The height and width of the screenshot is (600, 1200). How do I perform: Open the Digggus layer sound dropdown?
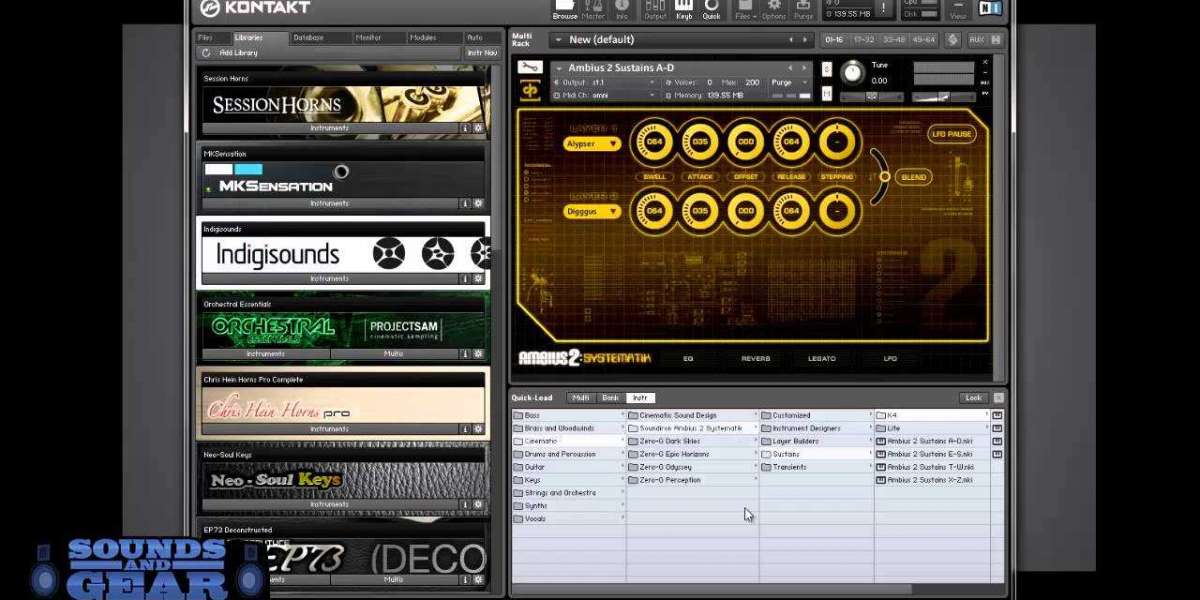pyautogui.click(x=592, y=211)
